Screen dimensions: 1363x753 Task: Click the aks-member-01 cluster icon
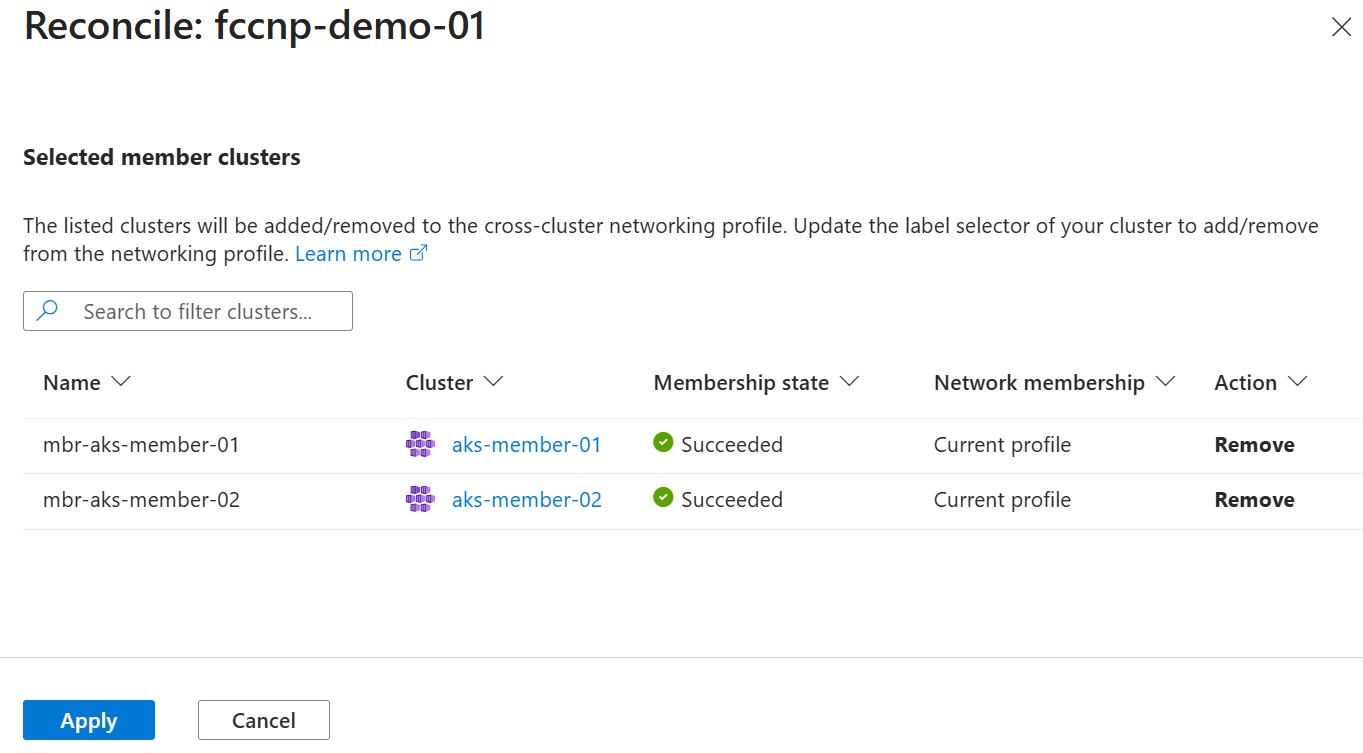click(420, 444)
